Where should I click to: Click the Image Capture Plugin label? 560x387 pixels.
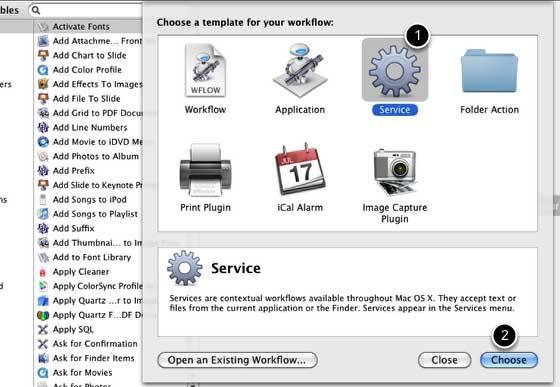click(395, 213)
